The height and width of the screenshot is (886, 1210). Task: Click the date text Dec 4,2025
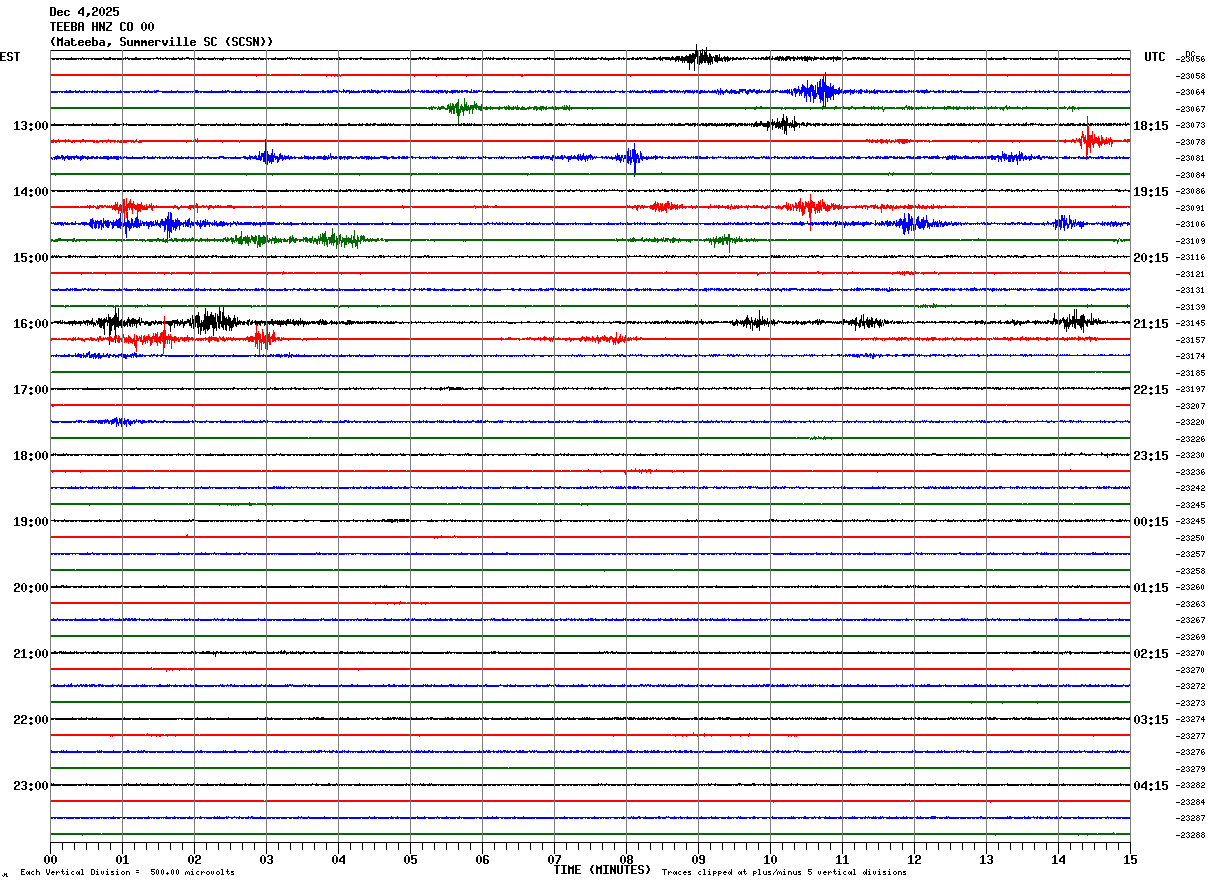click(84, 12)
